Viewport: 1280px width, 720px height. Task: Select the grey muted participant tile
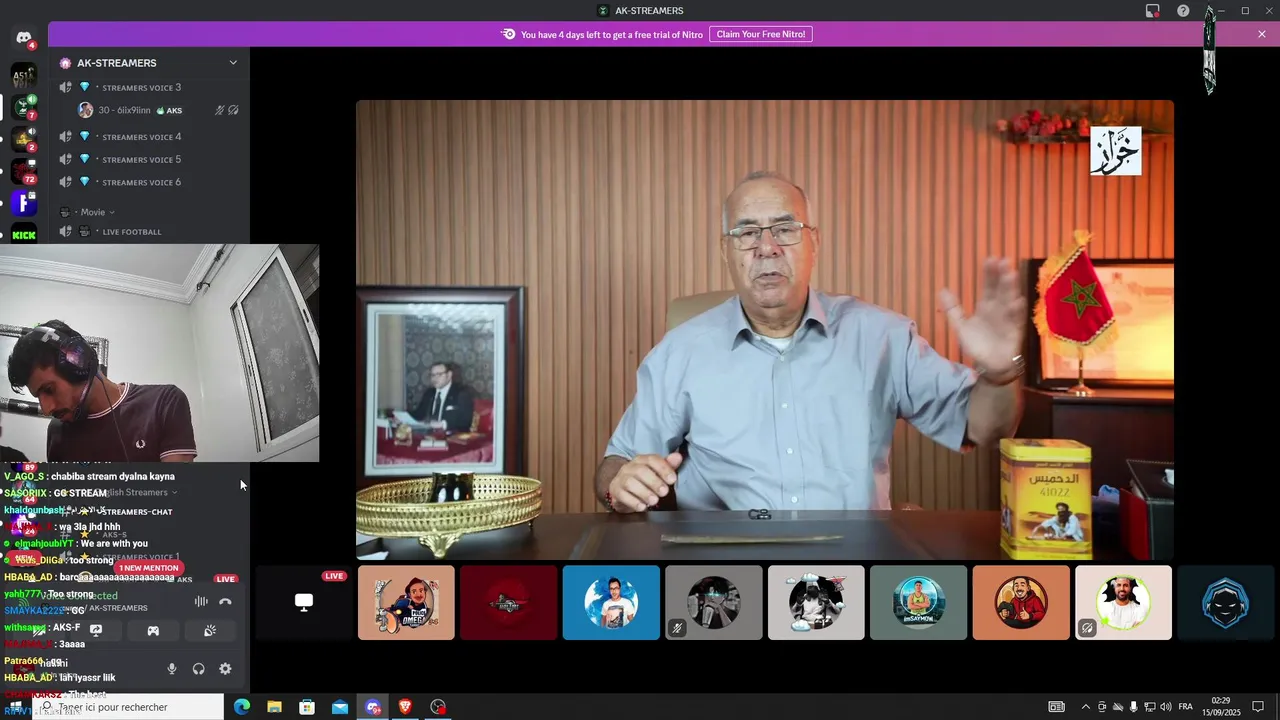pyautogui.click(x=714, y=602)
